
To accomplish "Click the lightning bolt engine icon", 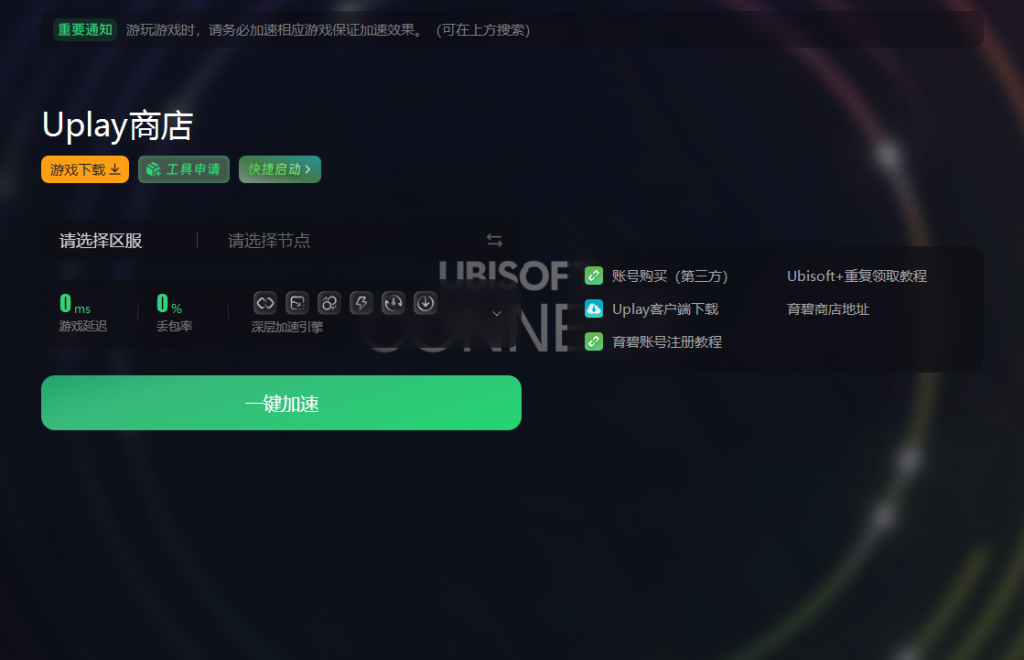I will coord(361,303).
